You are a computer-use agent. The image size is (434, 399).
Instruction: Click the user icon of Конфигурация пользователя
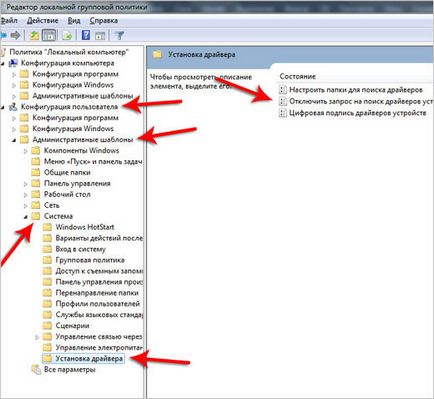(x=13, y=107)
